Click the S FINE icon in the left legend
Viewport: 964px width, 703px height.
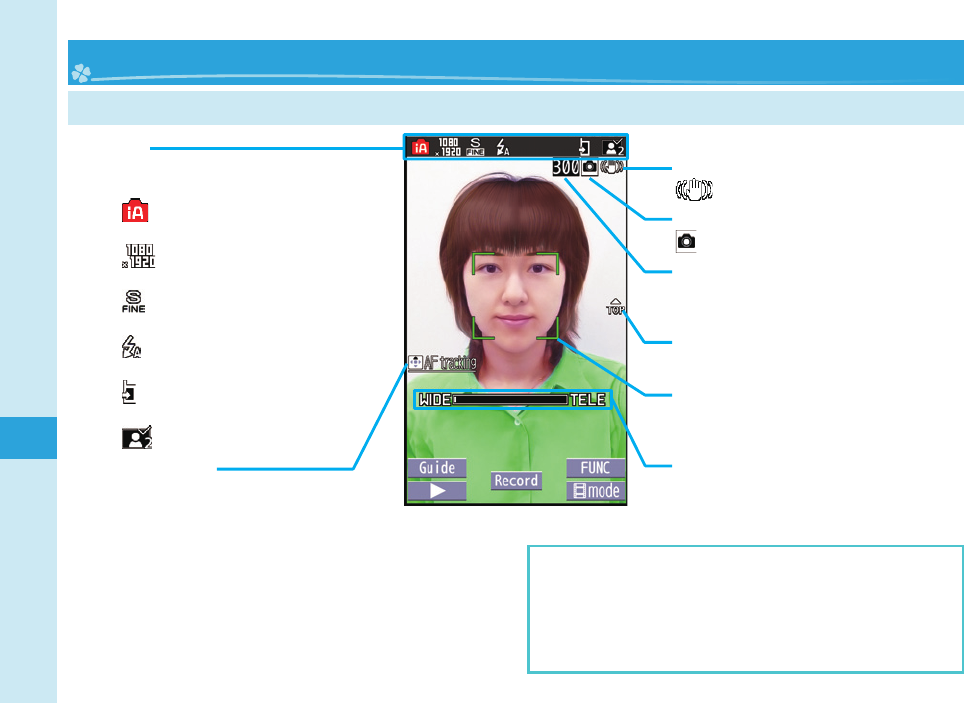pos(133,301)
